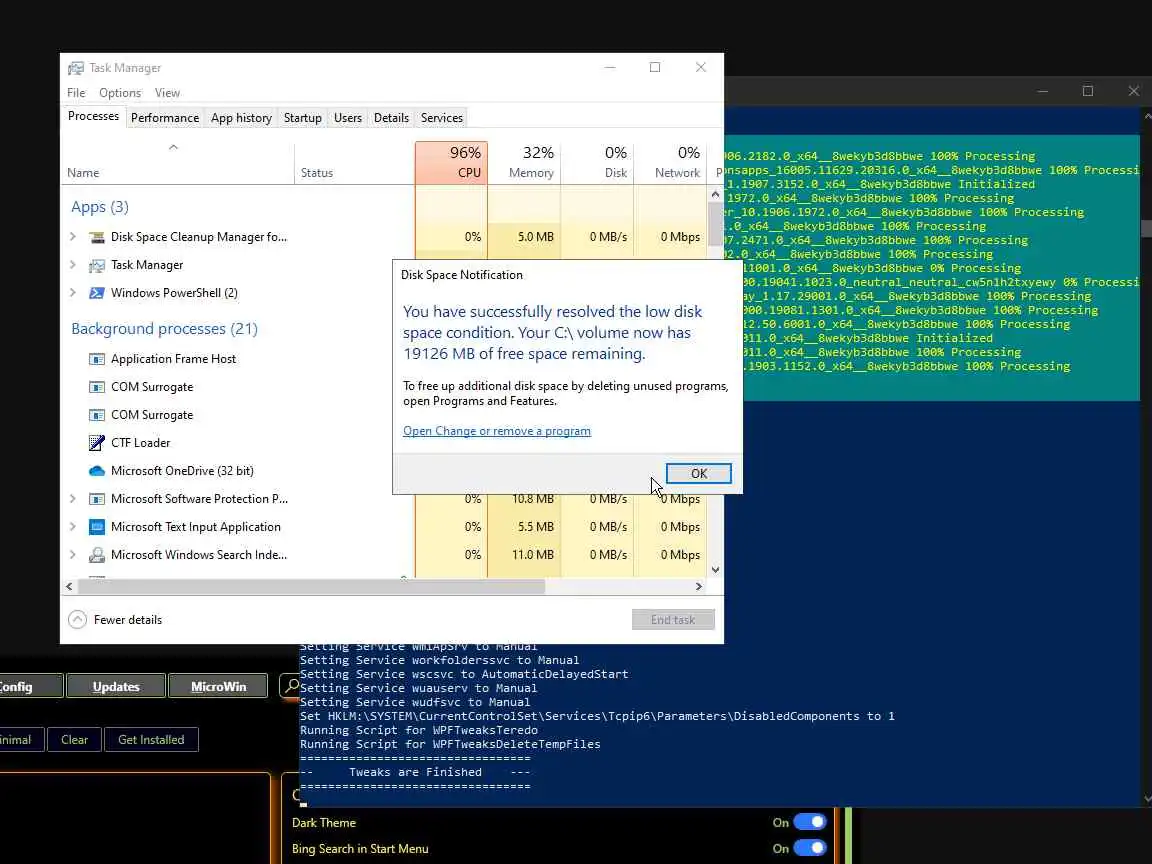
Task: Click the Name column header
Action: click(178, 162)
